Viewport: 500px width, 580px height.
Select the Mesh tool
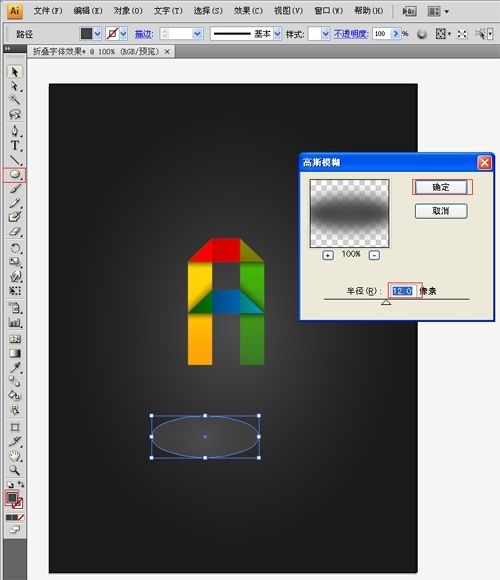pyautogui.click(x=14, y=339)
